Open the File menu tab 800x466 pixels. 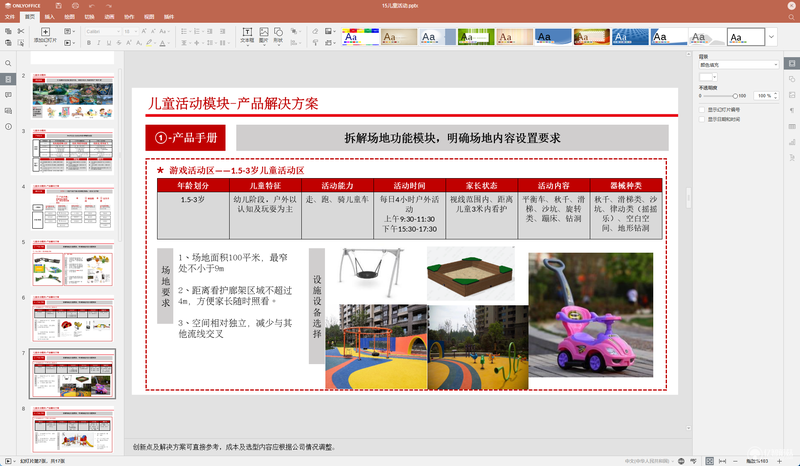click(10, 17)
